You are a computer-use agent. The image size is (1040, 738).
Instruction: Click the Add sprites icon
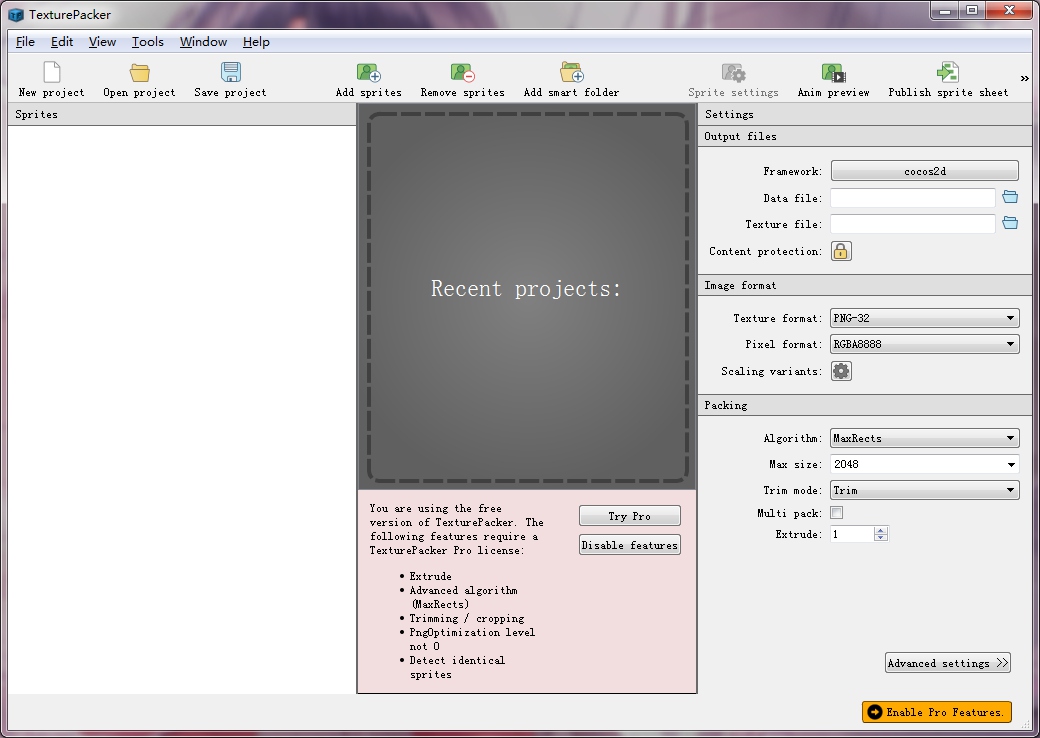(368, 73)
